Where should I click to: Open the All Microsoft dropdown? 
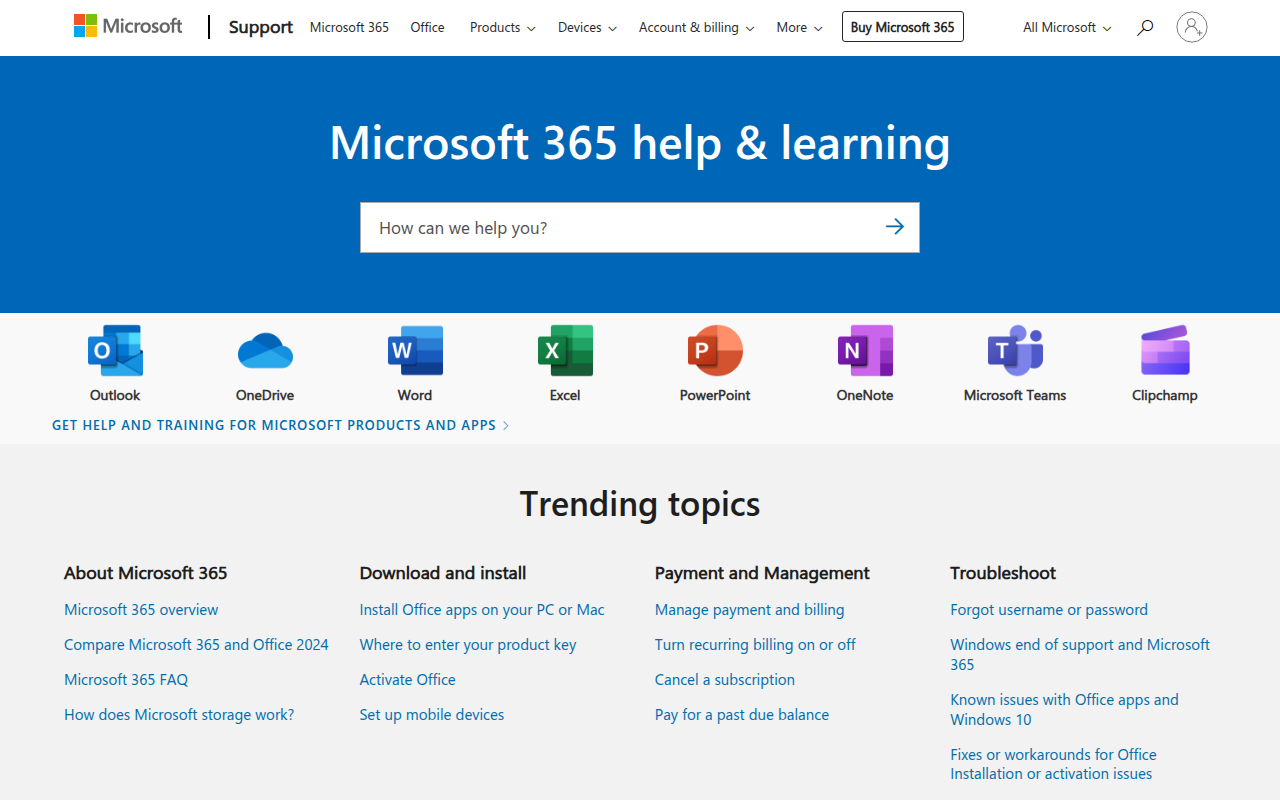point(1067,28)
